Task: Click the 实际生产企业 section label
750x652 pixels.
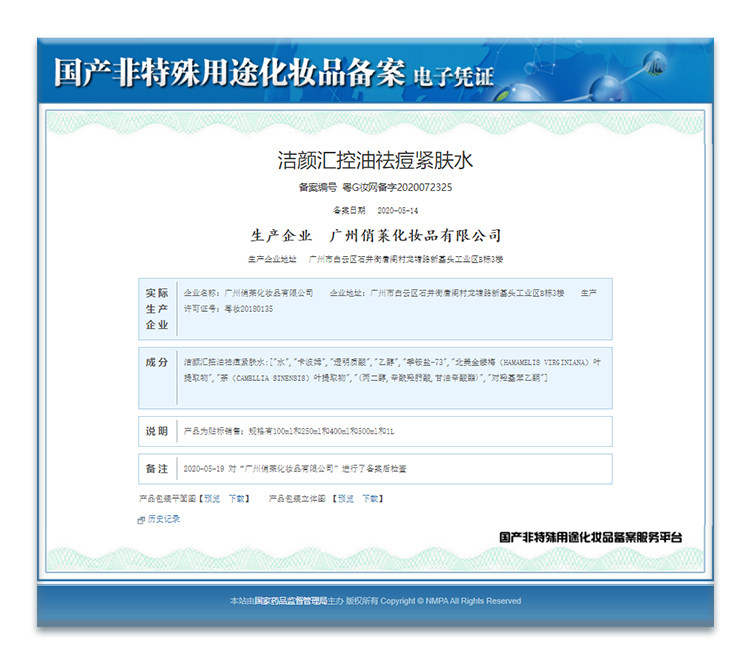Action: (157, 309)
